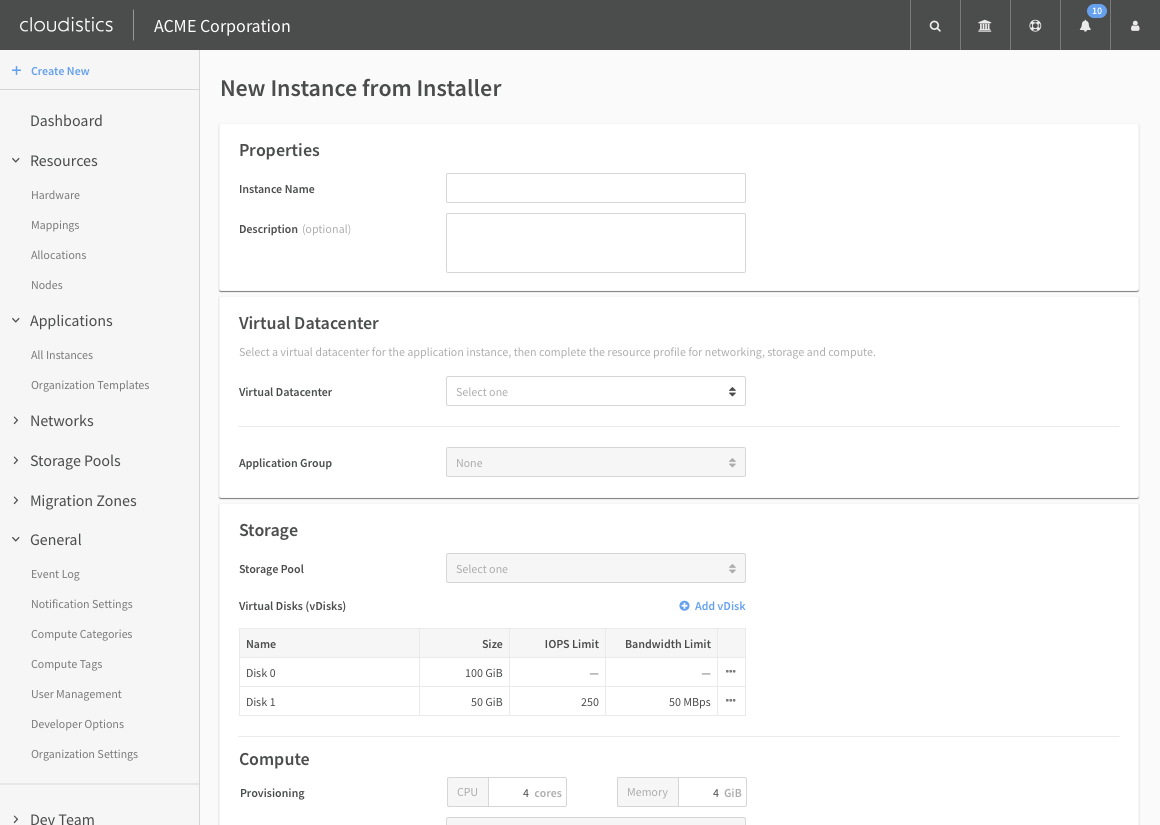Expand the Storage Pools section chevron
Image resolution: width=1160 pixels, height=825 pixels.
click(x=16, y=460)
